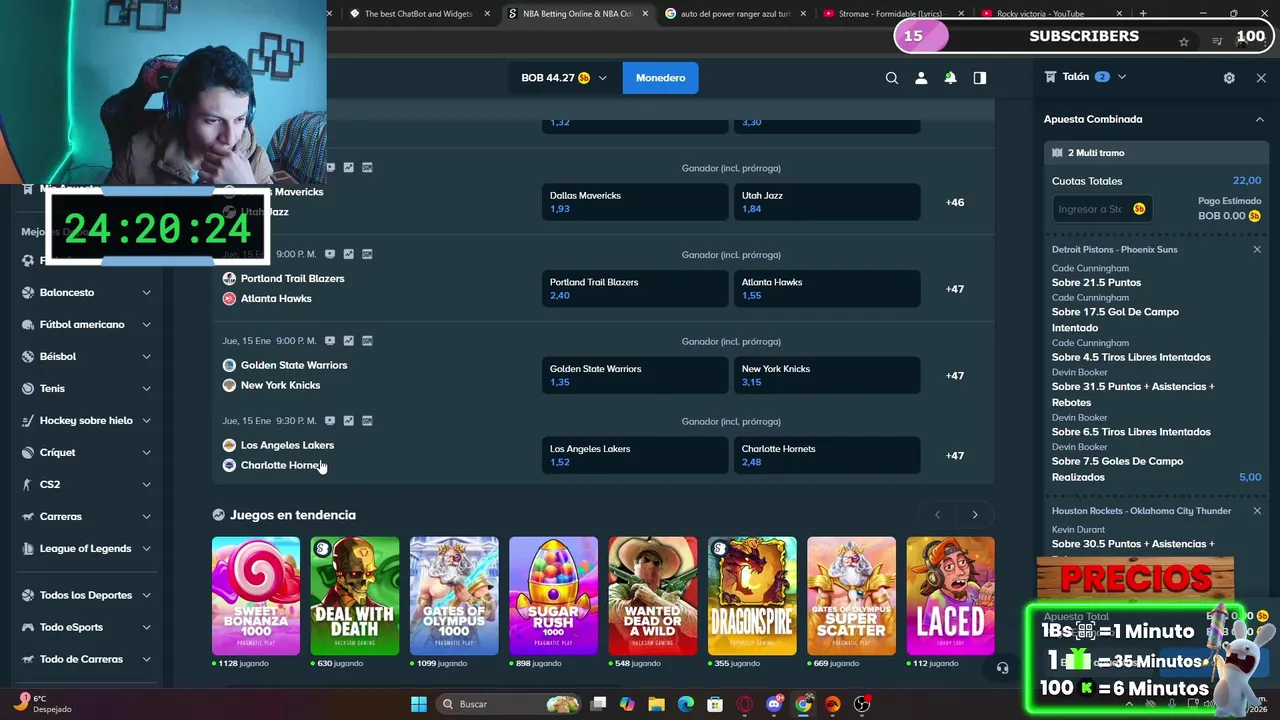This screenshot has height=720, width=1280.
Task: Toggle the side panel layout icon in header
Action: tap(980, 78)
